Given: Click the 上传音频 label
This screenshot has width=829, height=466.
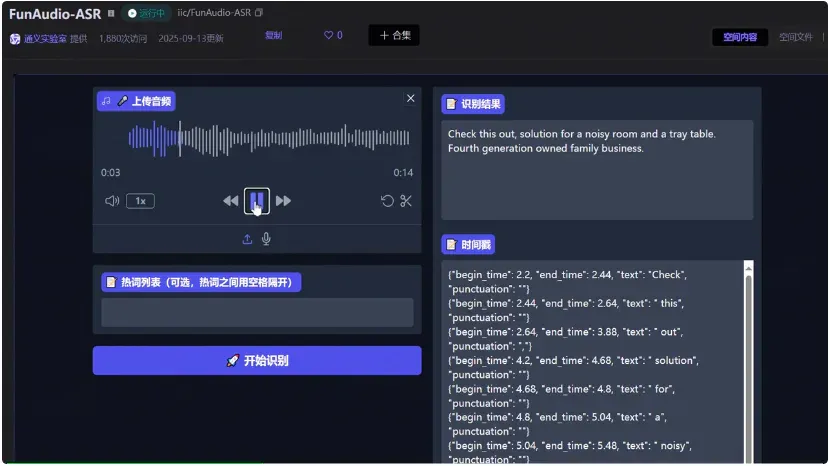Looking at the screenshot, I should [136, 101].
